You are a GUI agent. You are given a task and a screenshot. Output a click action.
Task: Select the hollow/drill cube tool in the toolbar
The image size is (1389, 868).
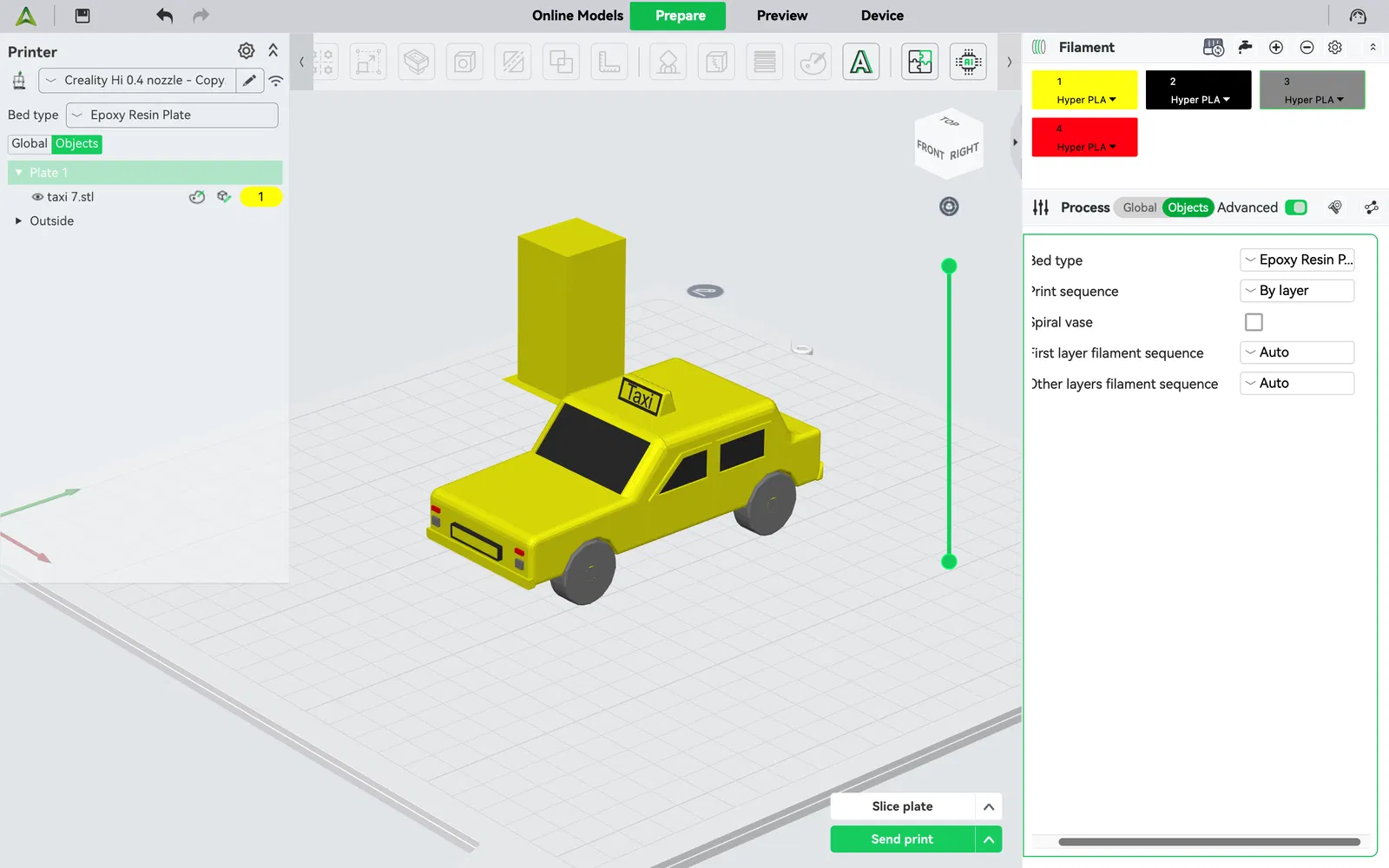pyautogui.click(x=465, y=62)
